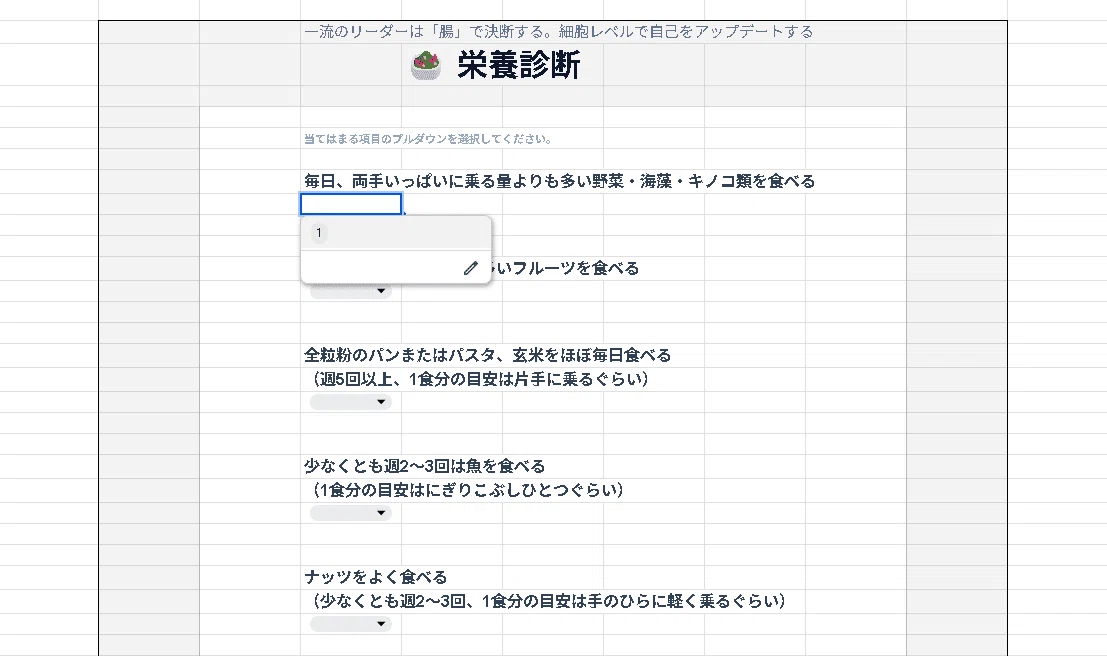Open dropdown under the whole grain bread question
Image resolution: width=1107 pixels, height=656 pixels.
(351, 402)
